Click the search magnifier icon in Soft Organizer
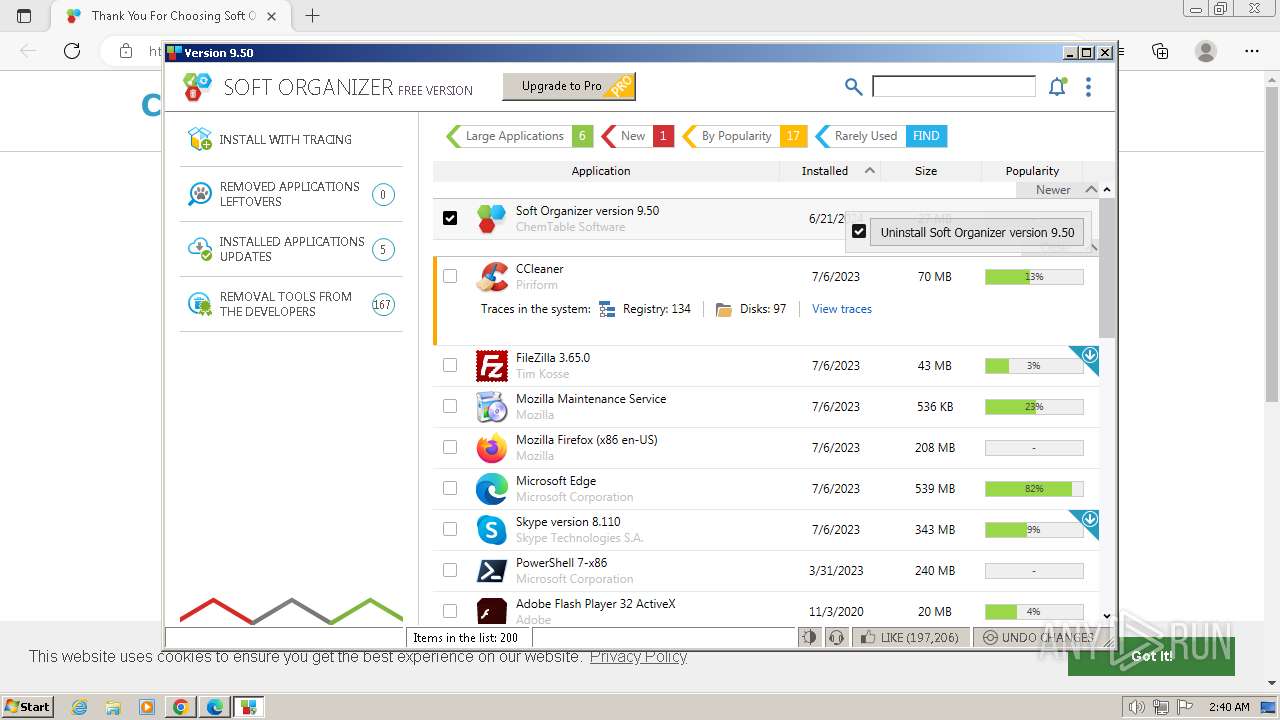The width and height of the screenshot is (1280, 720). [853, 87]
